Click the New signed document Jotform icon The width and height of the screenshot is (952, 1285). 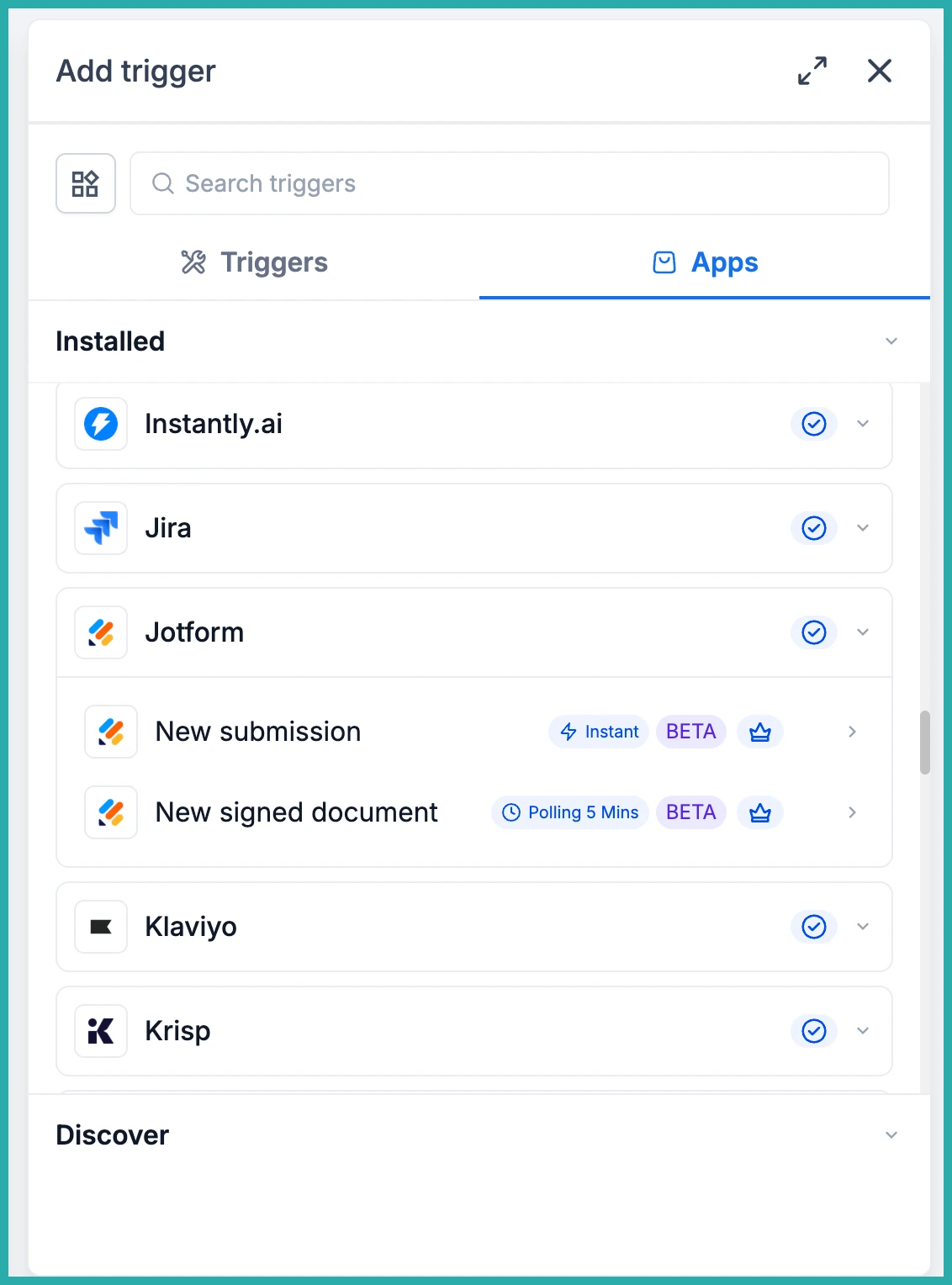click(x=111, y=812)
